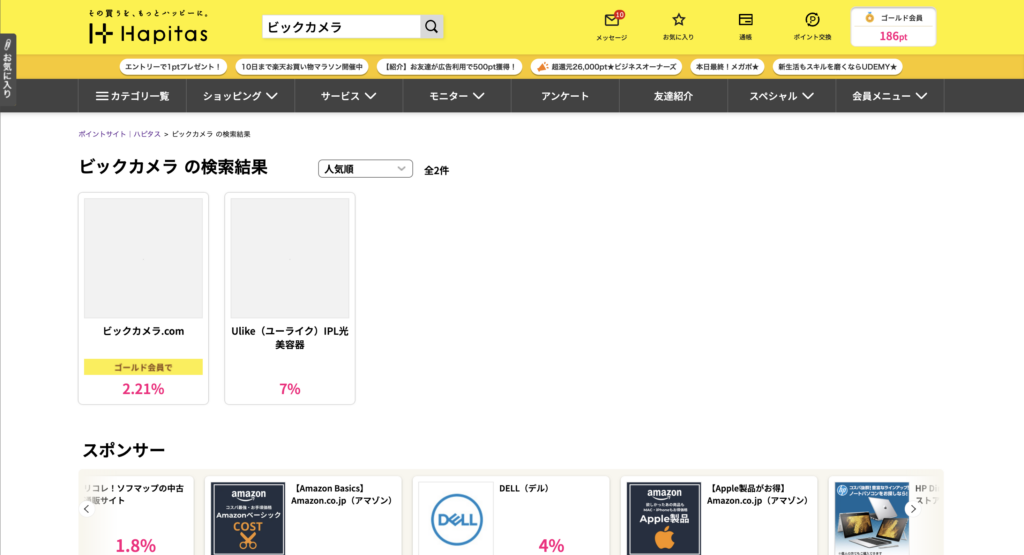Click the HP laptop sponsor thumbnail
This screenshot has height=555, width=1024.
coord(872,518)
